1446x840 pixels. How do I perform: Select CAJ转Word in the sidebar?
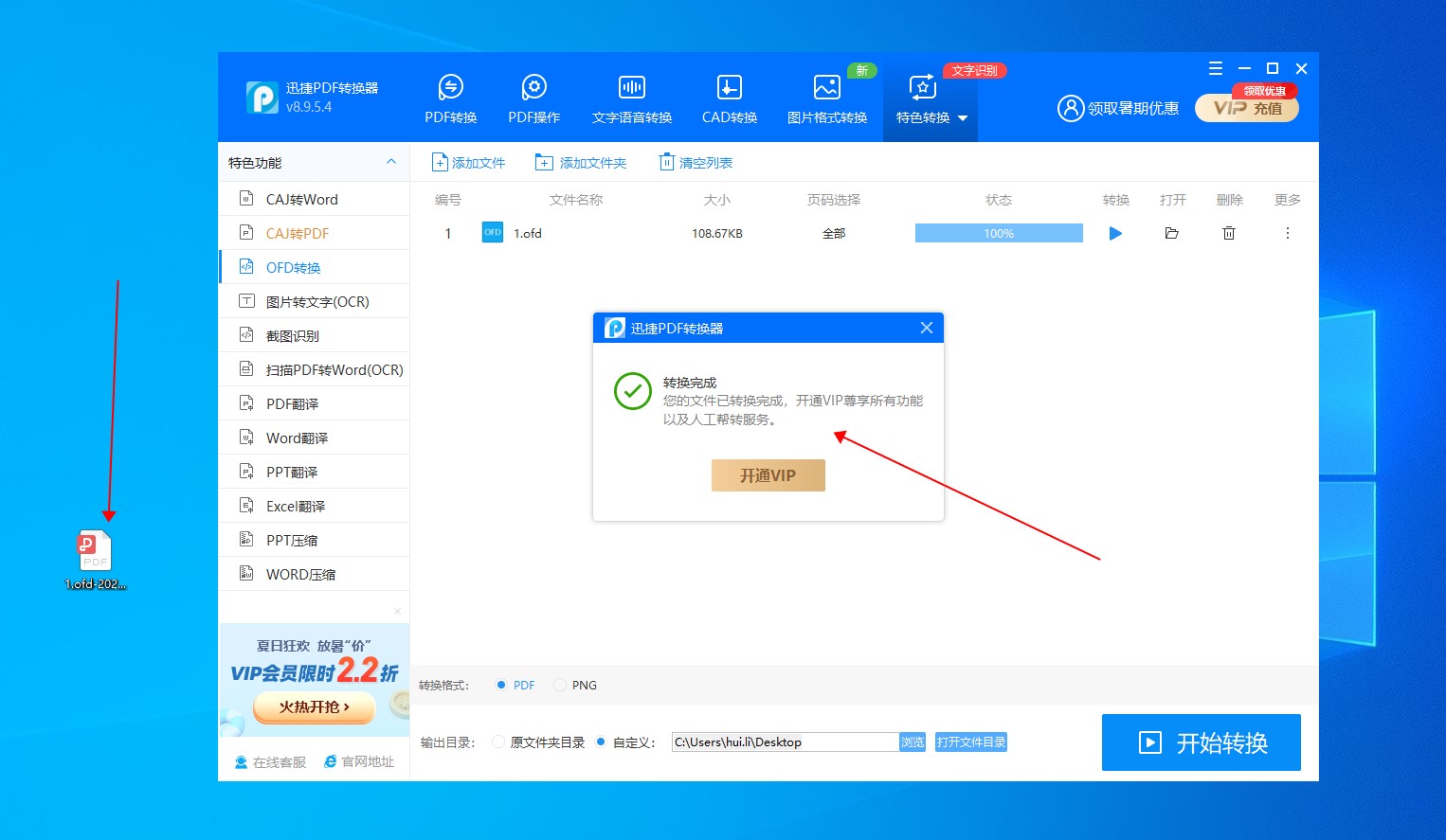coord(301,200)
